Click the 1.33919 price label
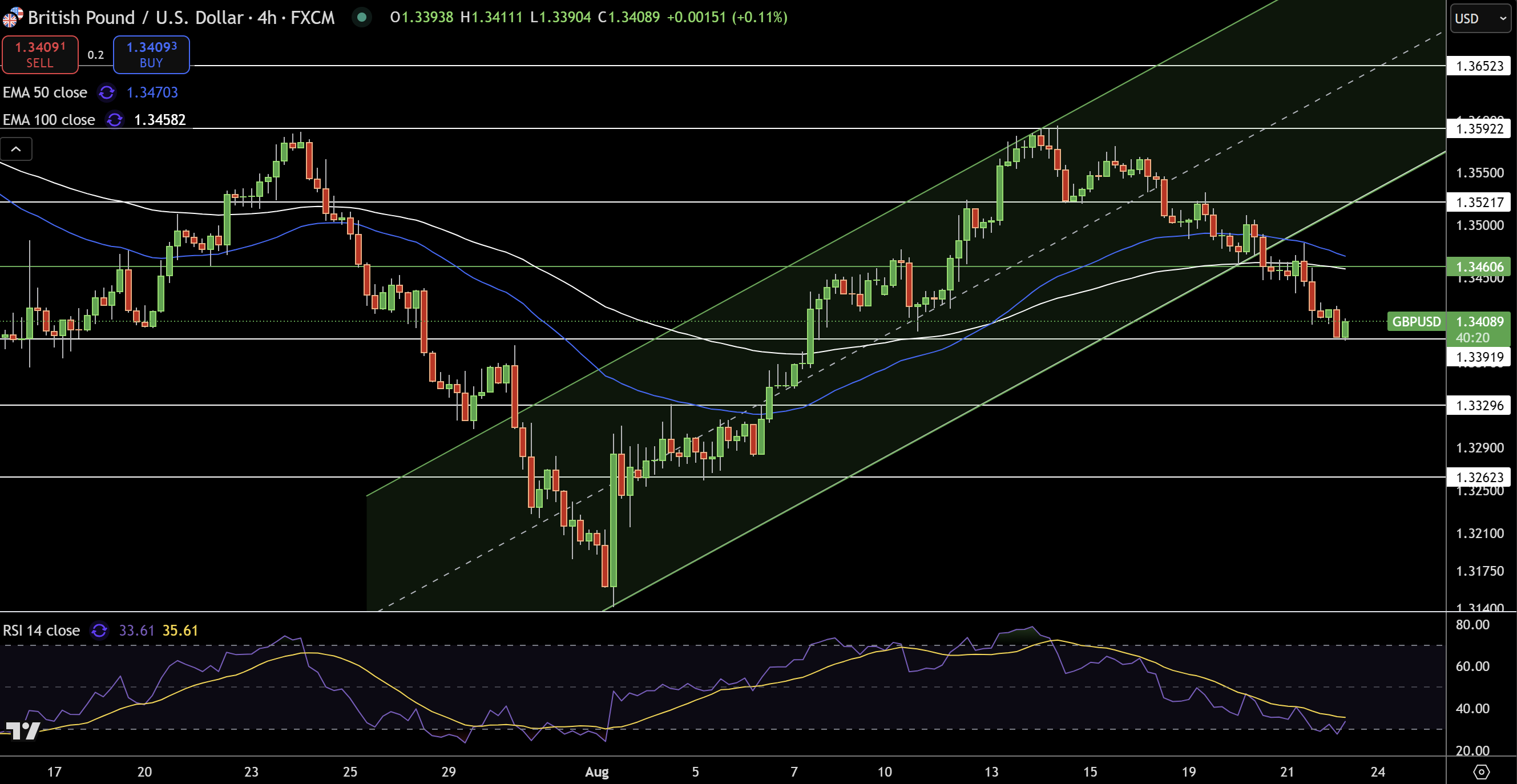Screen dimensions: 1517x784 [x=1479, y=357]
